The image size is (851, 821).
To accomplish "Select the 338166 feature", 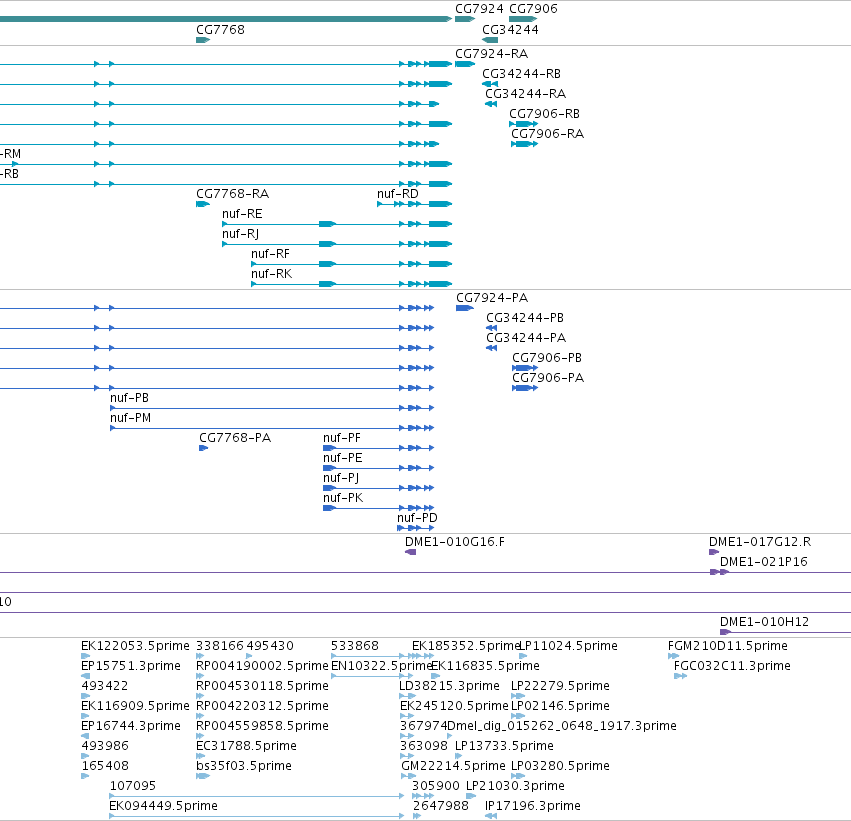I will (x=200, y=657).
